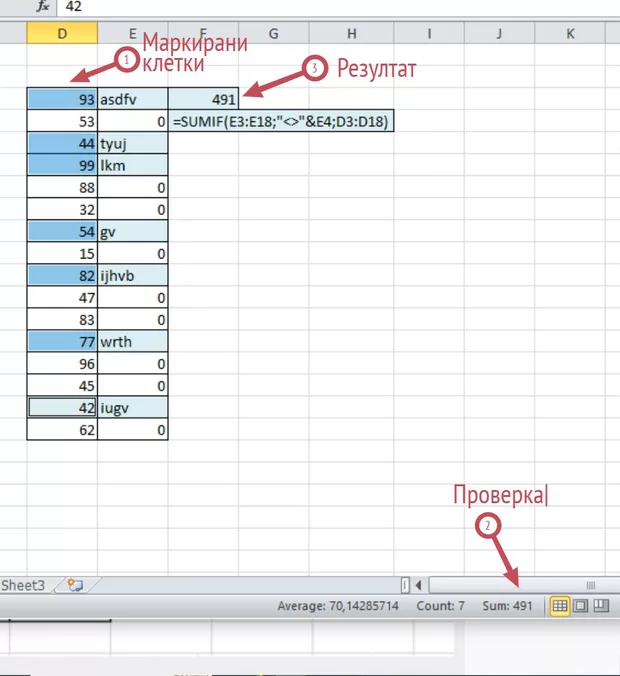This screenshot has height=676, width=620.
Task: Click the formula bar showing 42
Action: point(338,6)
